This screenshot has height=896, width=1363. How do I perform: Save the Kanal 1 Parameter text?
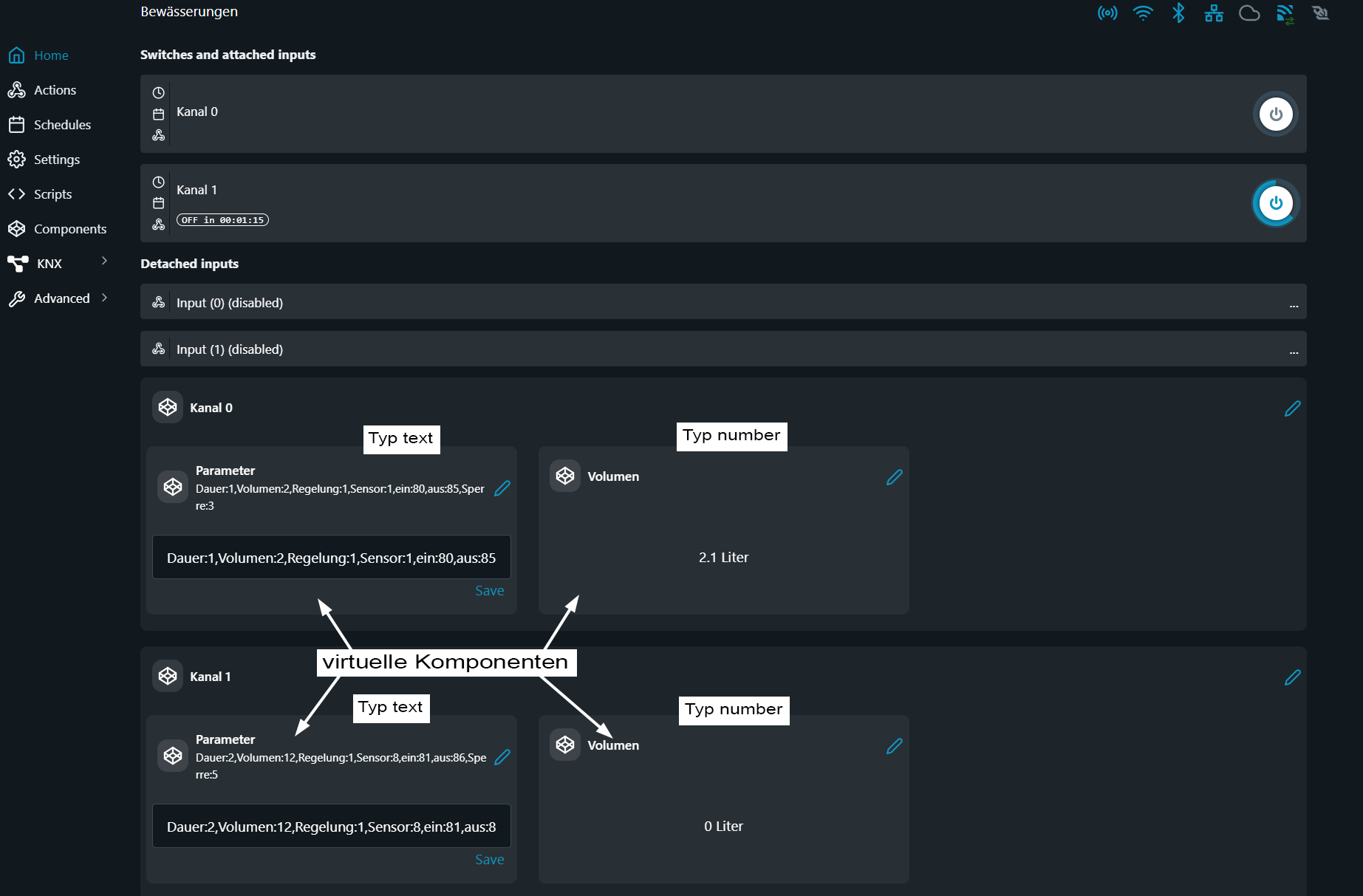click(x=490, y=860)
